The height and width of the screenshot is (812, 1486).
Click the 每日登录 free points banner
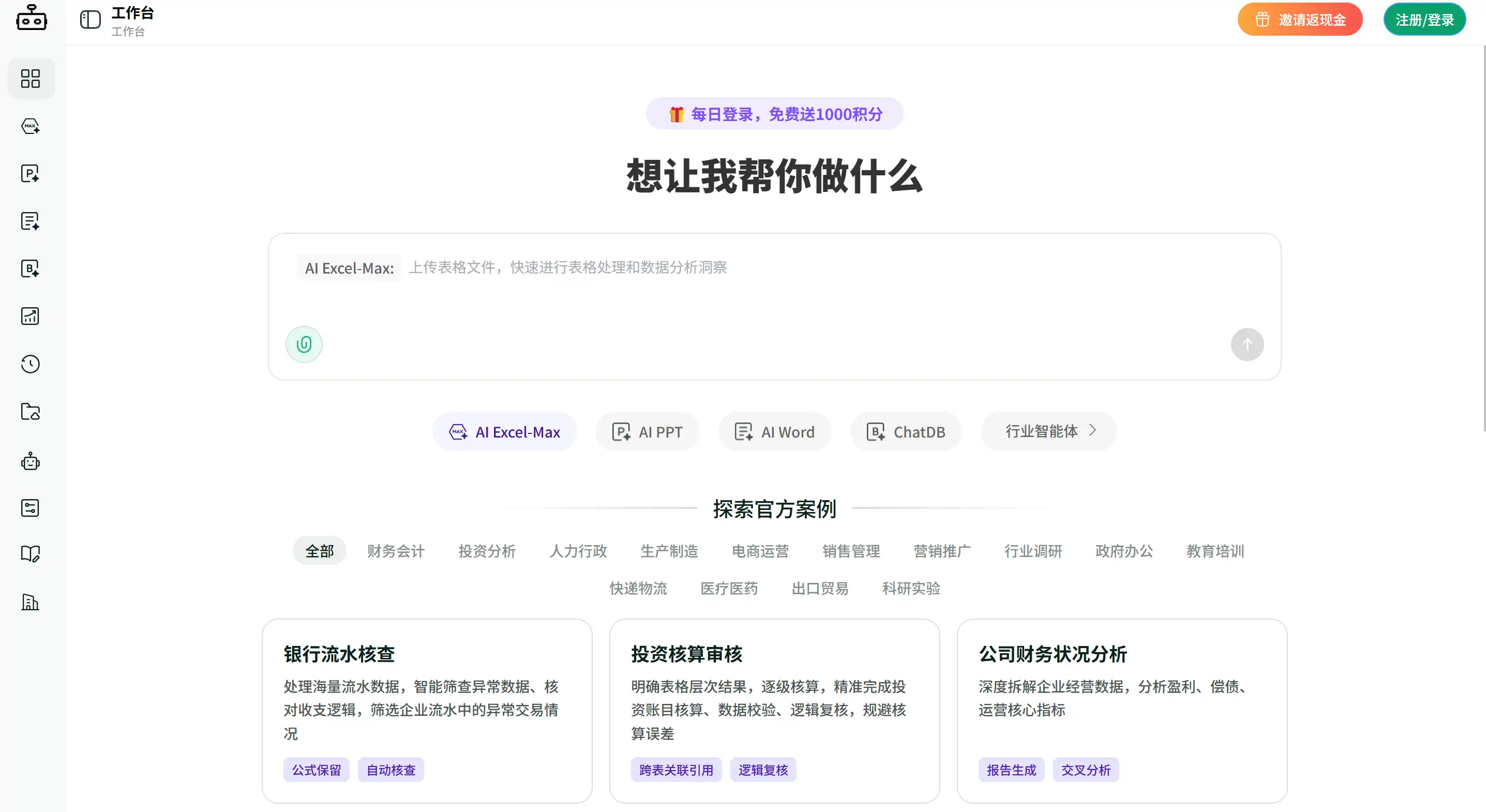[775, 114]
